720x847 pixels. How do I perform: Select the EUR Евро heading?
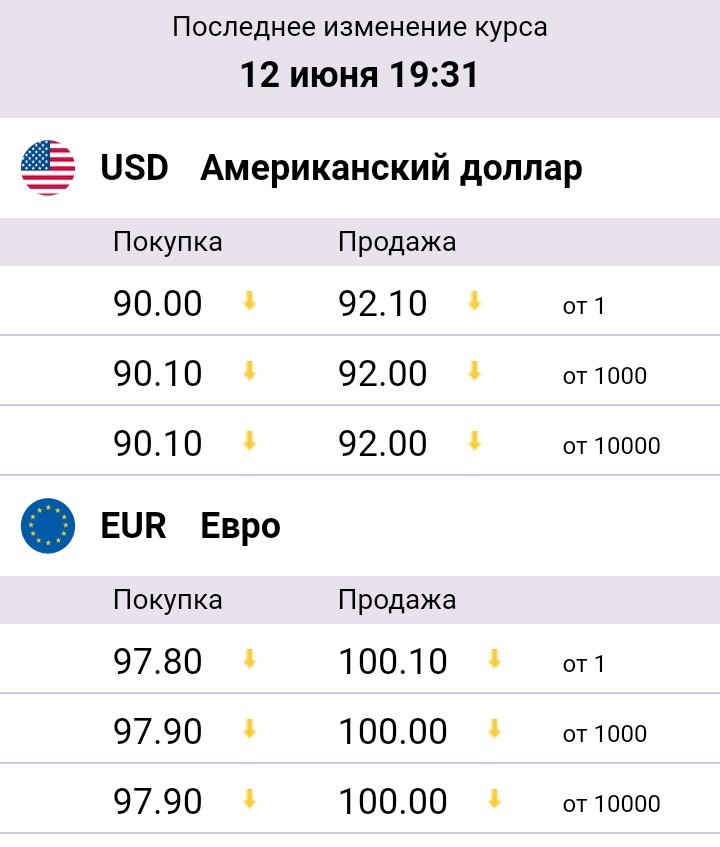[190, 526]
